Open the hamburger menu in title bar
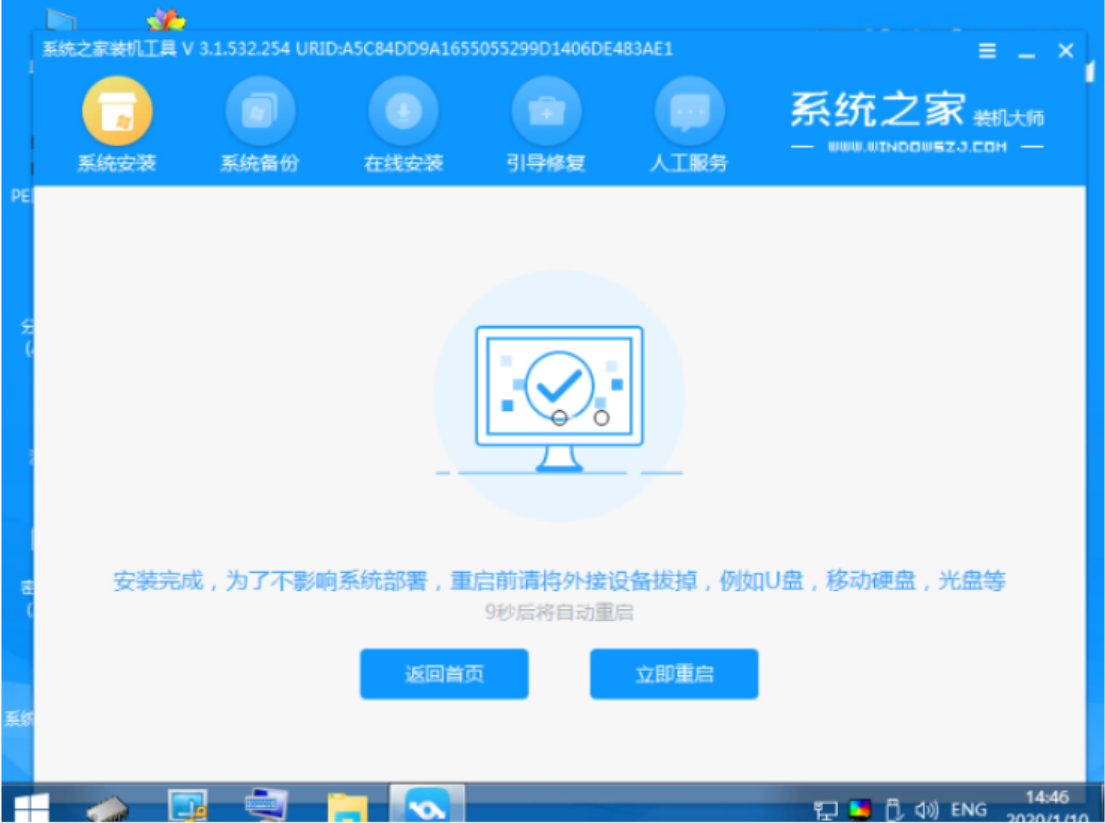Image resolution: width=1105 pixels, height=823 pixels. pos(987,51)
